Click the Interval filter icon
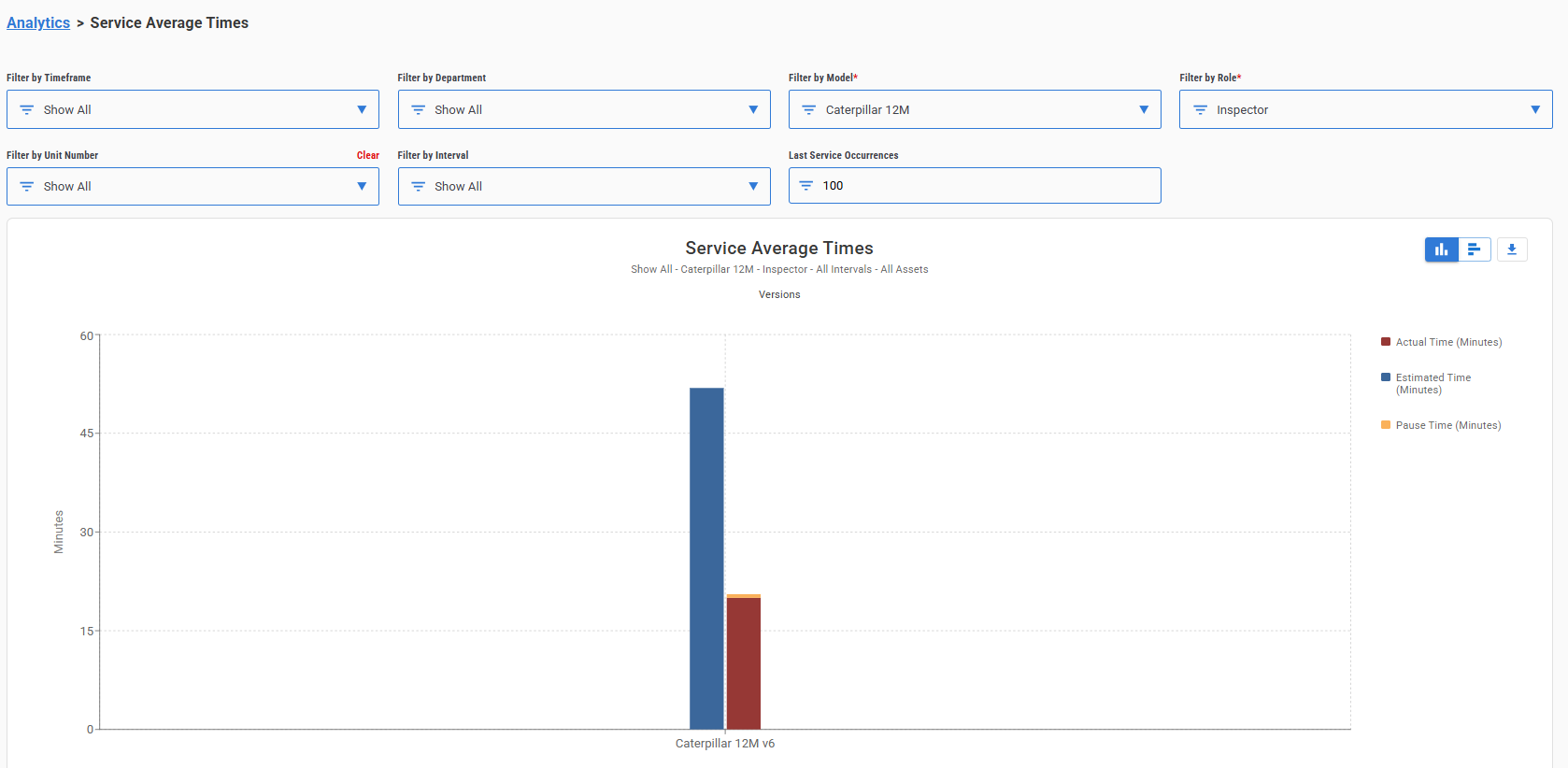 (419, 187)
